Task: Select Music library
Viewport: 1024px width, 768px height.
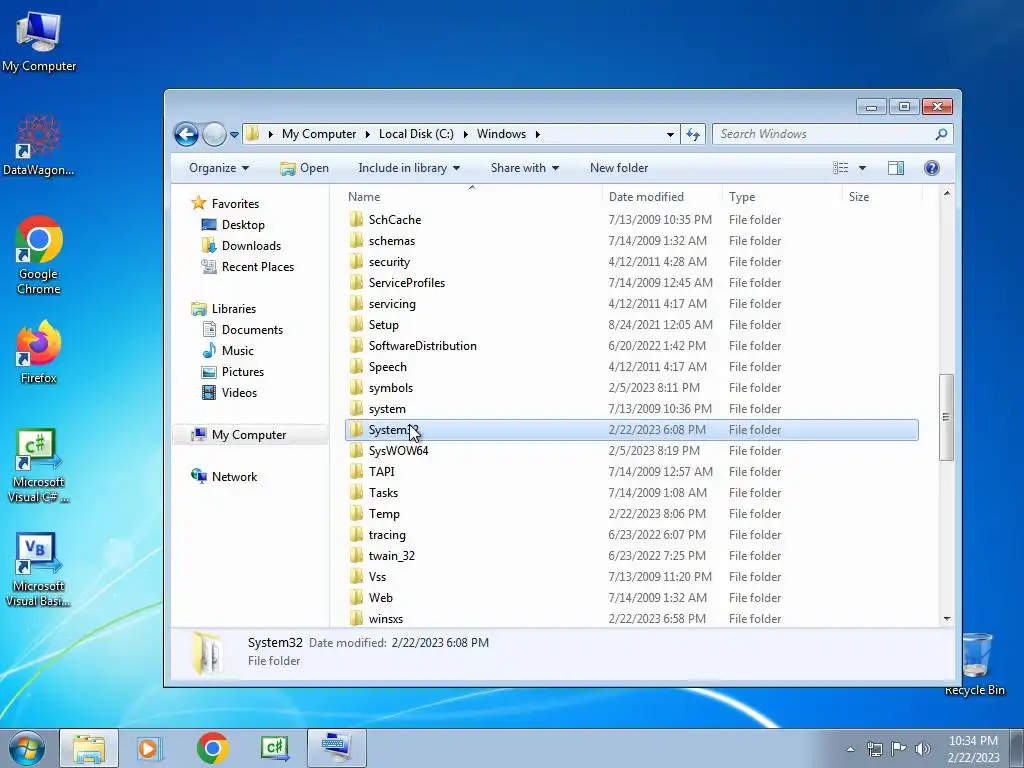Action: pyautogui.click(x=238, y=351)
